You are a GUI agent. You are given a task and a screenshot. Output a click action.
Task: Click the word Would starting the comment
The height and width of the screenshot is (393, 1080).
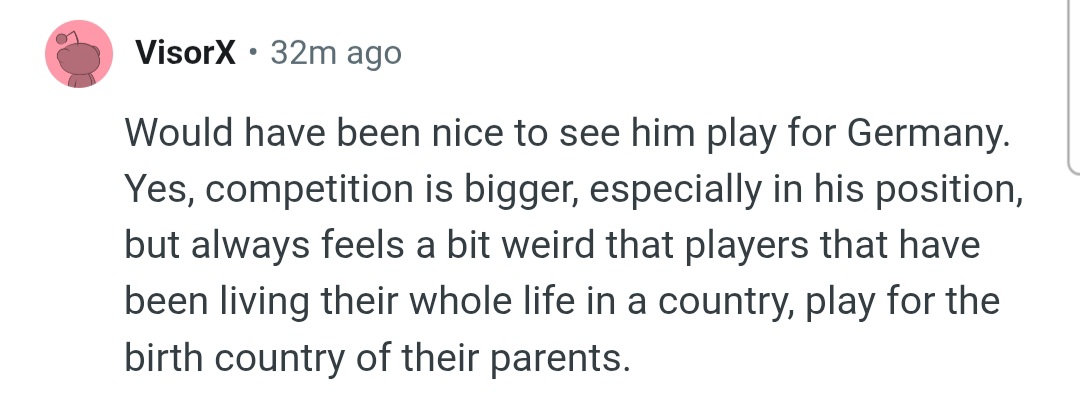178,134
